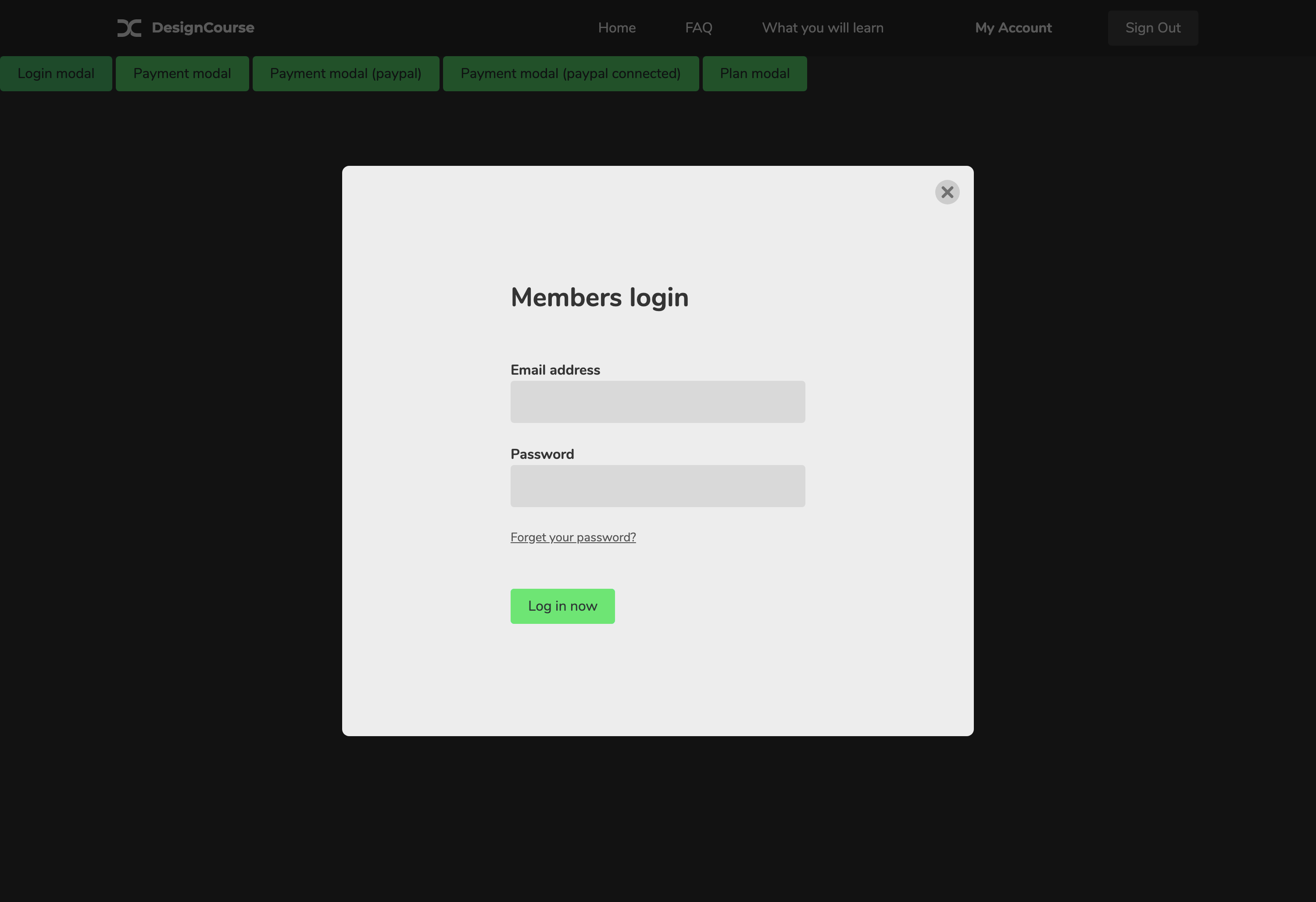This screenshot has width=1316, height=902.
Task: Close the Members login modal
Action: point(947,193)
